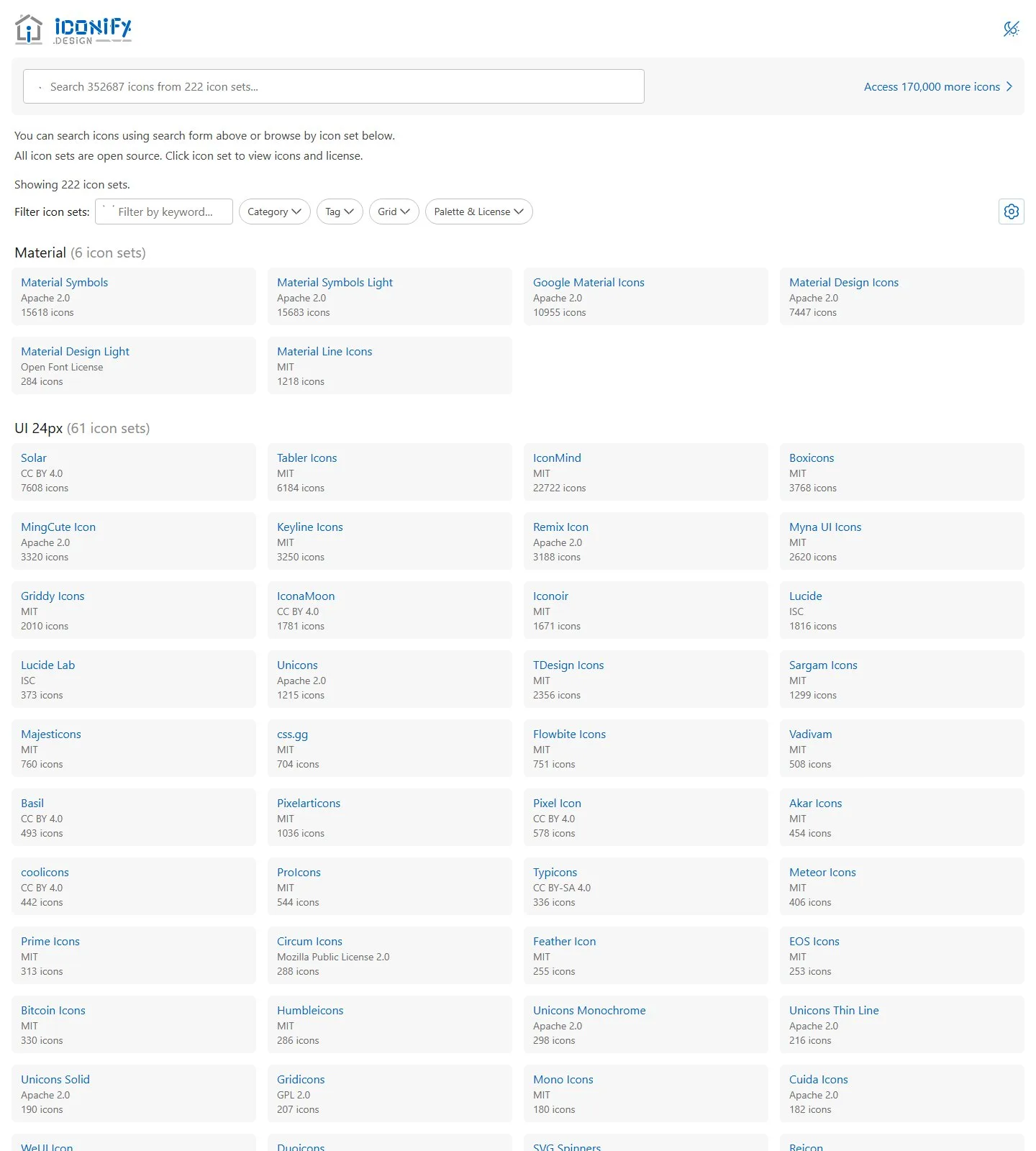1036x1151 pixels.
Task: Select the IconaMoon set
Action: pos(390,610)
